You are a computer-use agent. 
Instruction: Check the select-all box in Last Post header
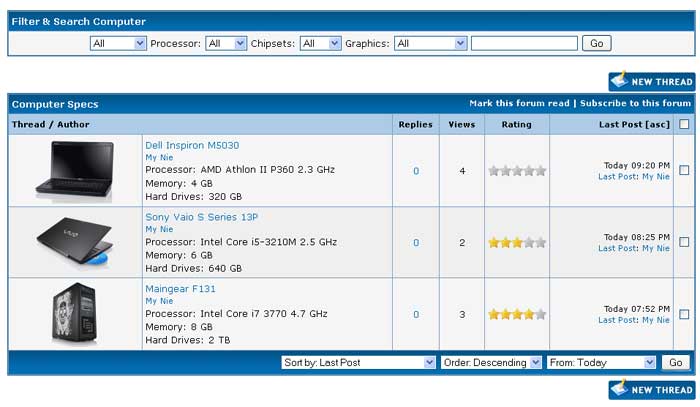[x=684, y=125]
